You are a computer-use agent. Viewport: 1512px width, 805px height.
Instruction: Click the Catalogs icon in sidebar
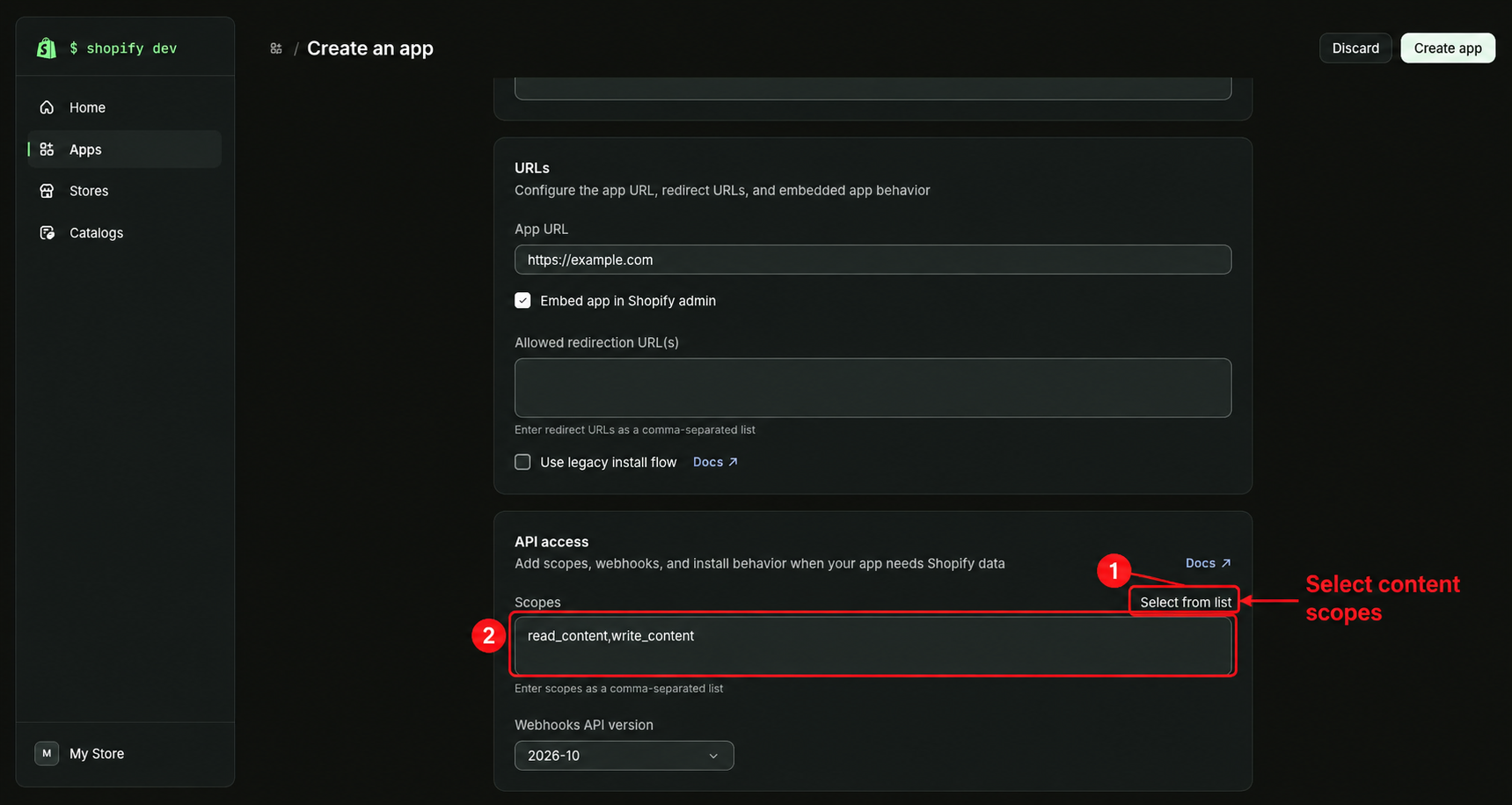[47, 232]
